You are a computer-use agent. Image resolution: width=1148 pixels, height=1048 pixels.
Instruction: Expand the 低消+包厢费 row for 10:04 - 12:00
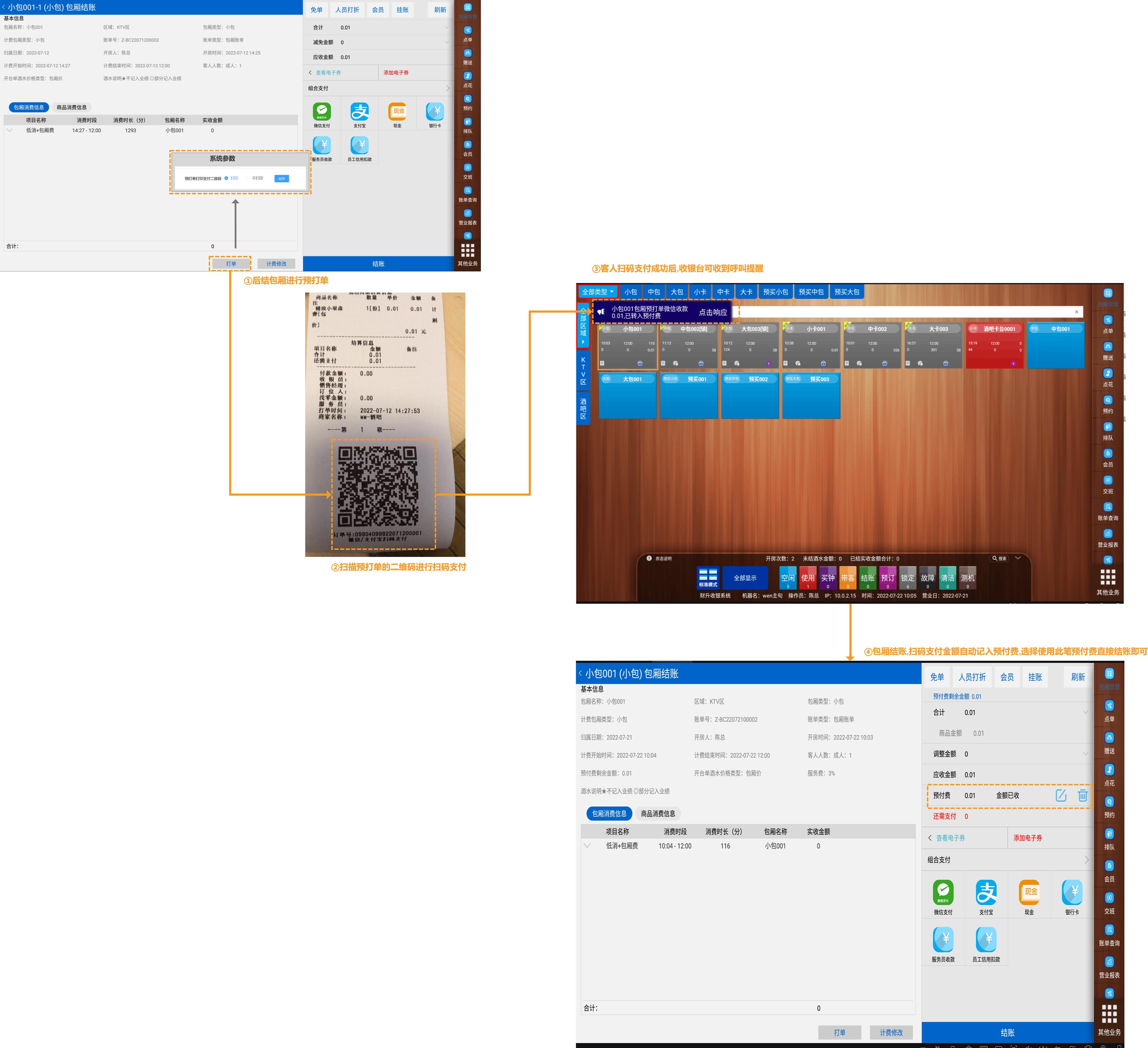tap(588, 846)
